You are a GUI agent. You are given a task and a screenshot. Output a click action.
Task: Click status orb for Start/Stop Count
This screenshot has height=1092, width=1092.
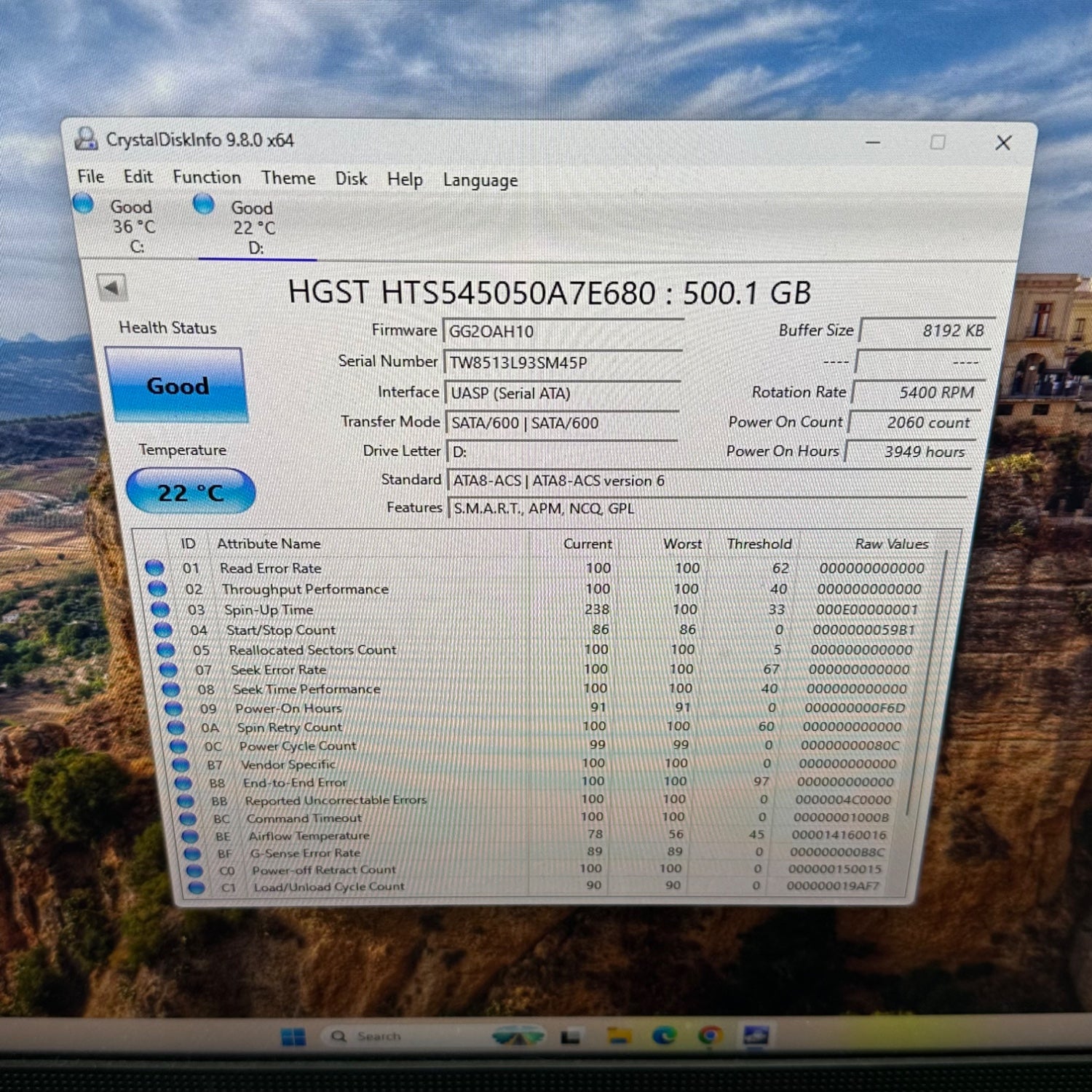(x=163, y=630)
